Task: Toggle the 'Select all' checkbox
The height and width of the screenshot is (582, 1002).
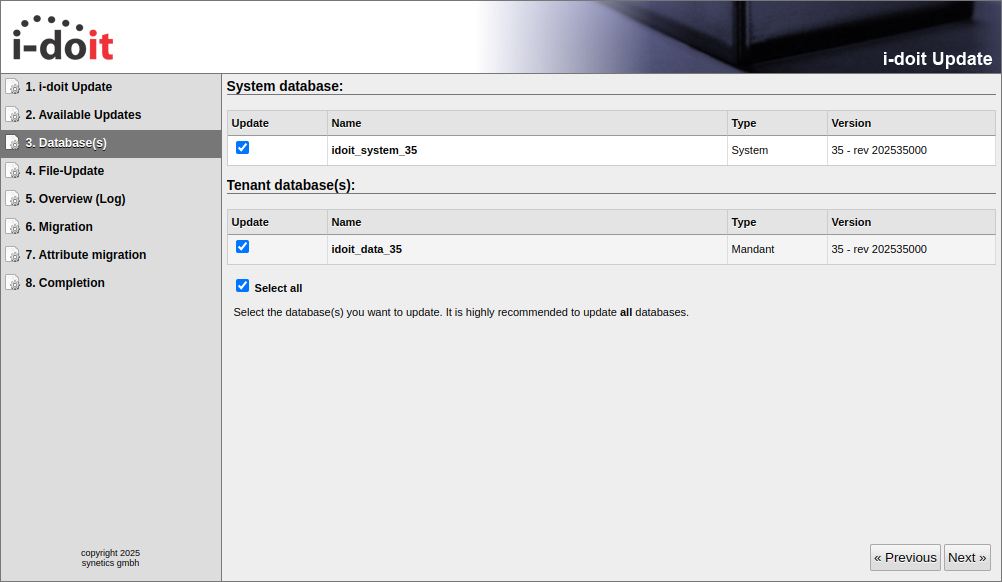Action: (242, 286)
